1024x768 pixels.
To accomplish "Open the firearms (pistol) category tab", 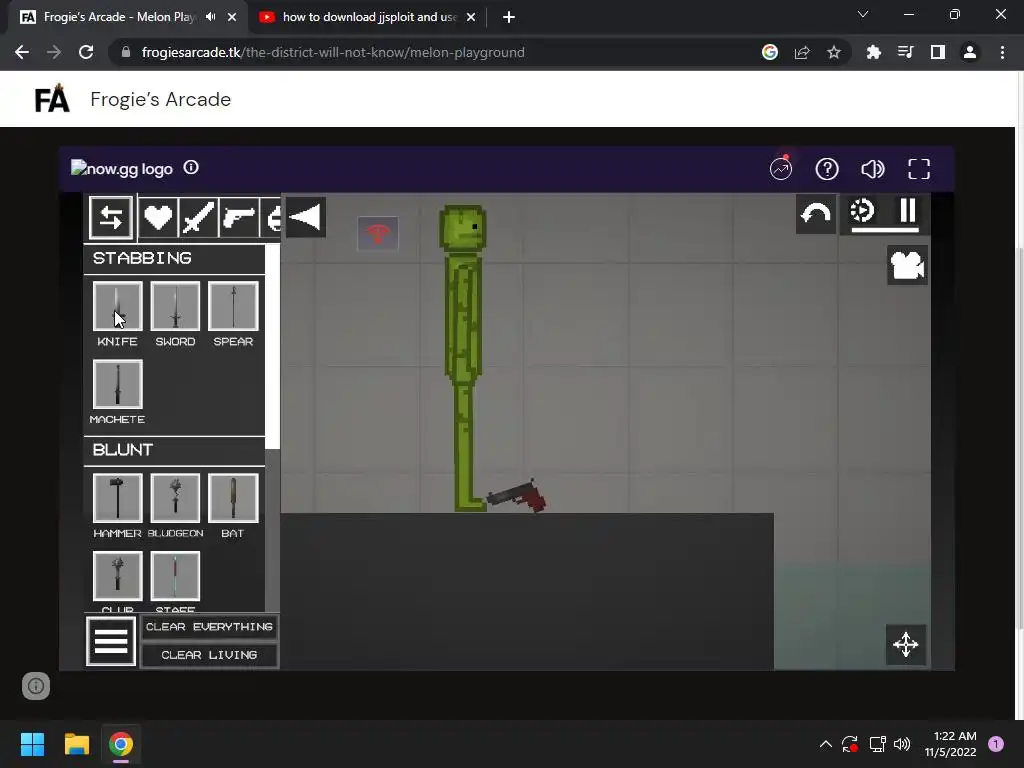I will (238, 217).
